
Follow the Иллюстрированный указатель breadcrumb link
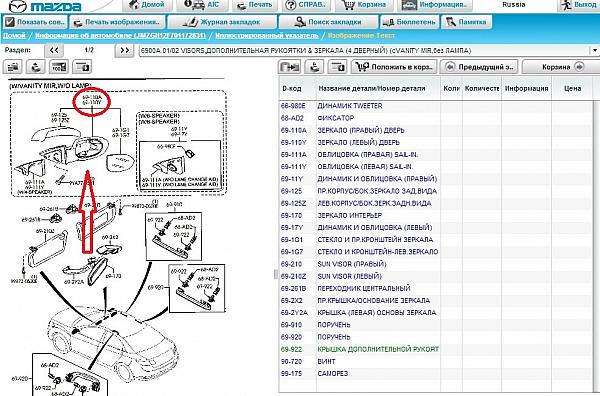[x=267, y=36]
